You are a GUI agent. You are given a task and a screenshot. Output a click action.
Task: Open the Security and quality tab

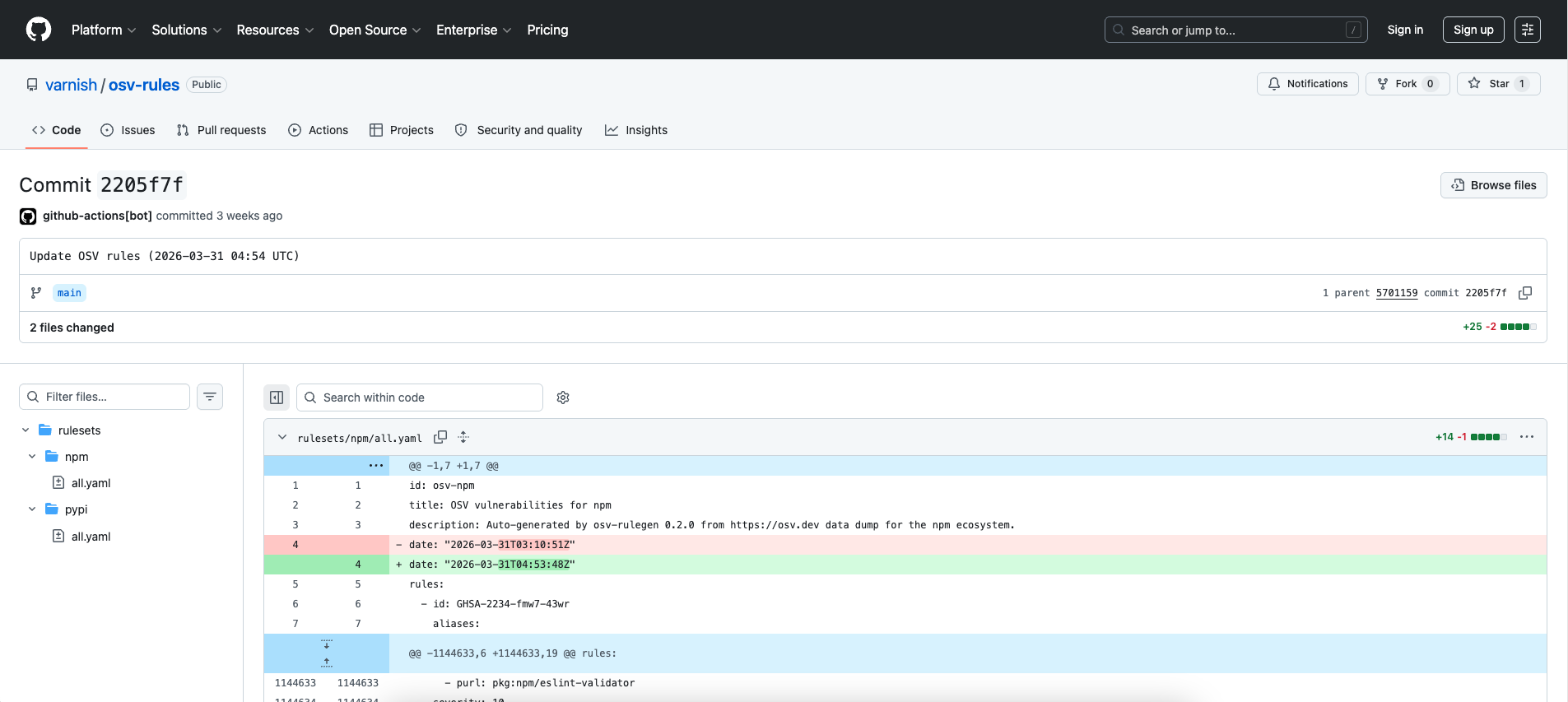click(519, 130)
